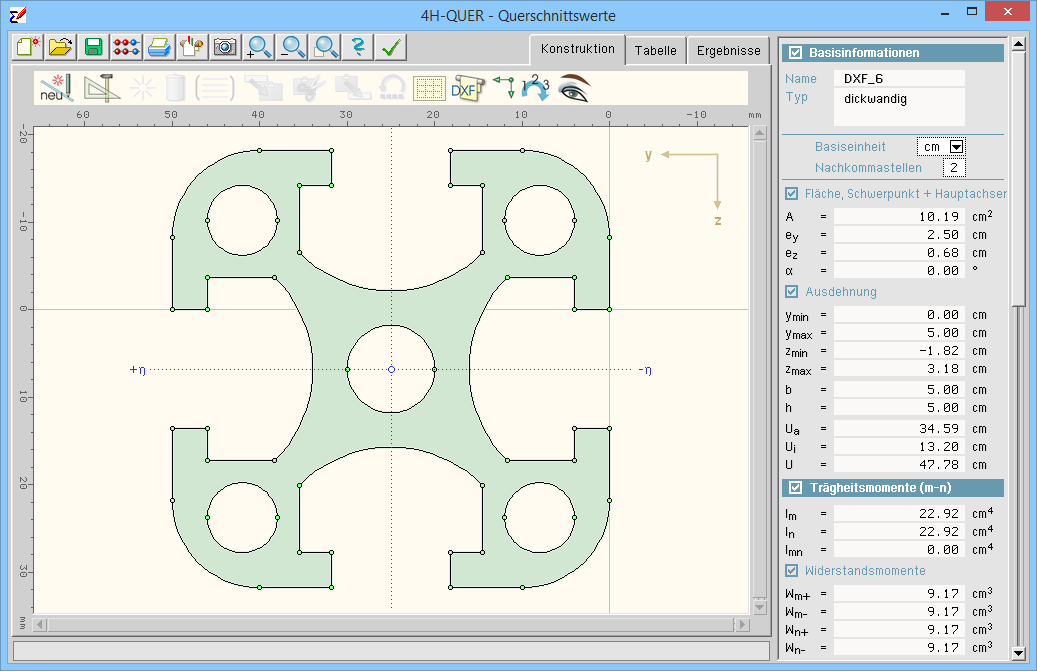This screenshot has width=1037, height=671.
Task: Click the 'neu' new cross-section icon
Action: pos(55,88)
